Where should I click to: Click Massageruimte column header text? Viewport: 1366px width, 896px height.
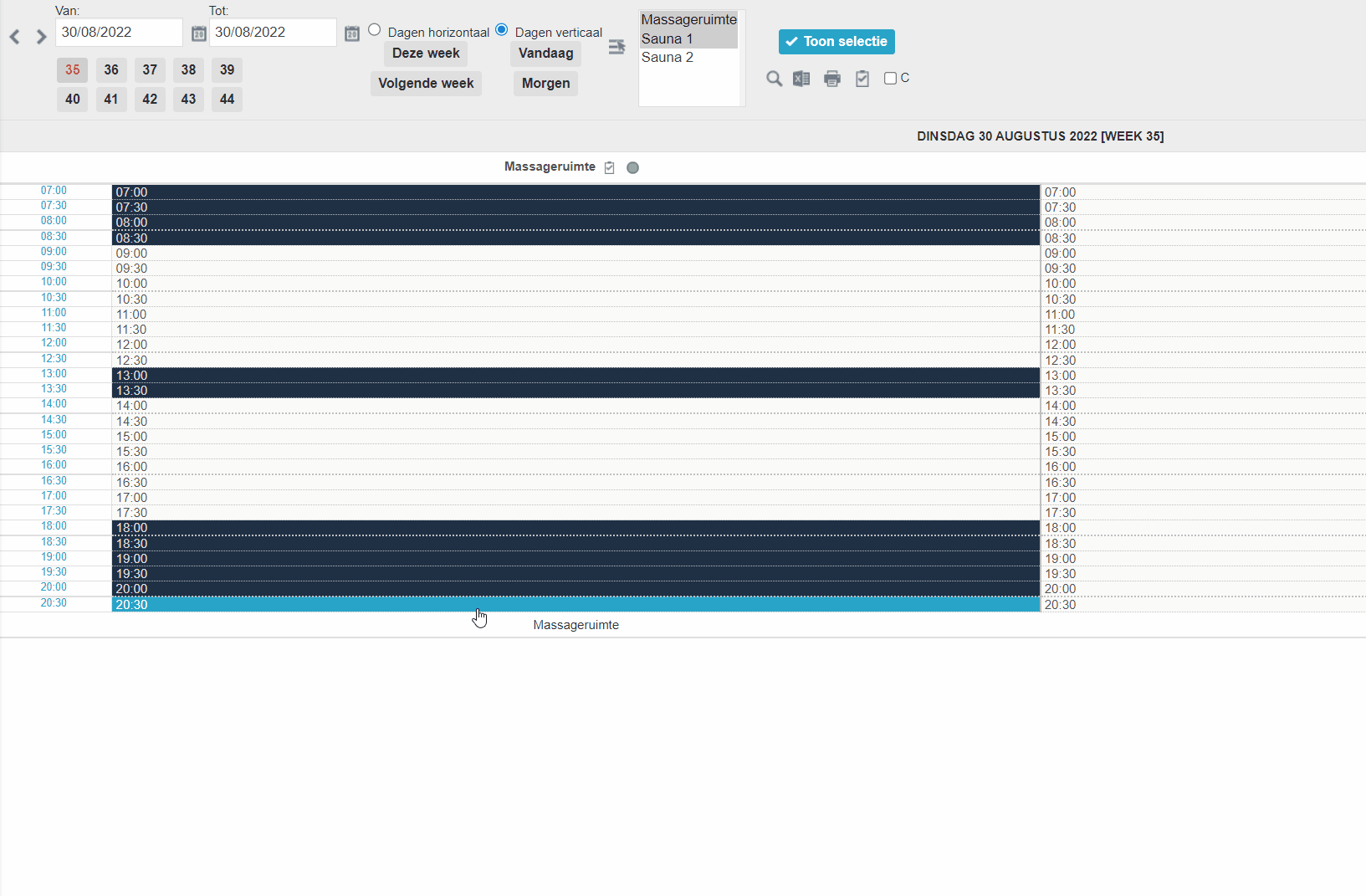coord(550,166)
